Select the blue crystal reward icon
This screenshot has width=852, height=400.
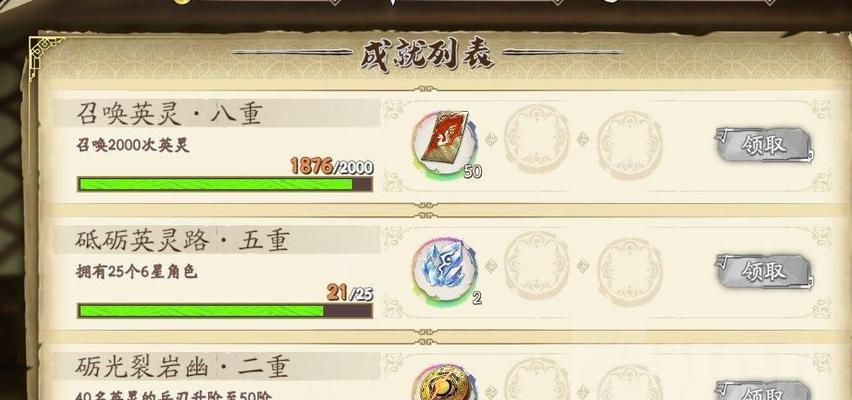pos(444,270)
